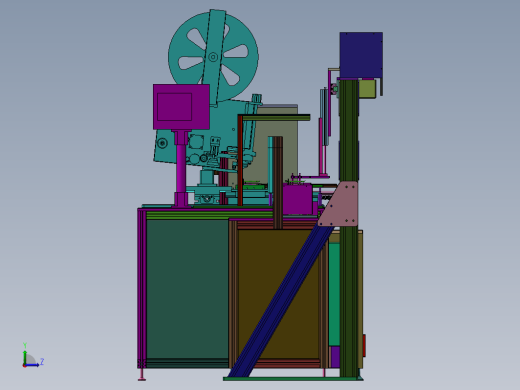520x390 pixels.
Task: Select the magenta monitor support post
Action: [x=181, y=168]
